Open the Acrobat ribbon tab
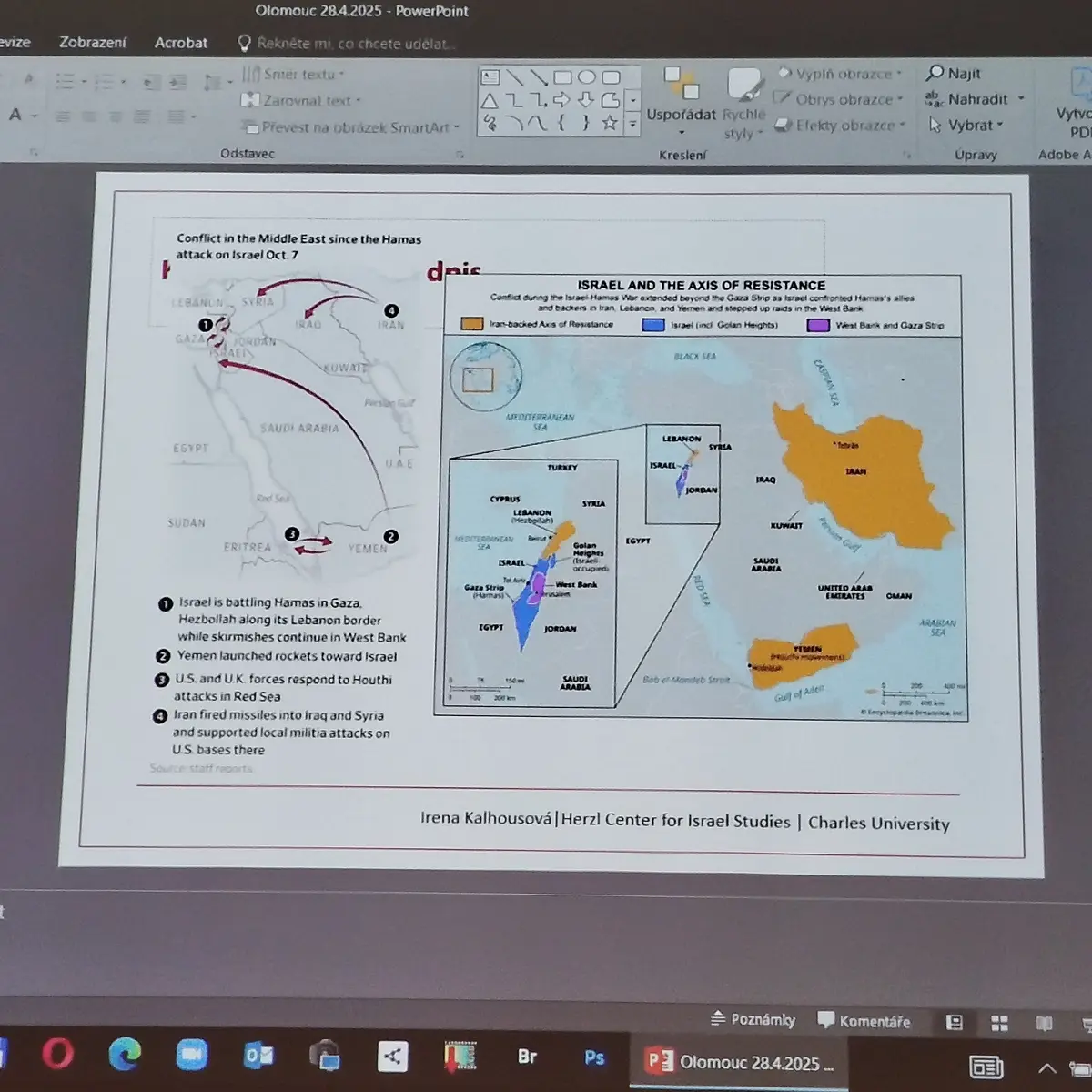This screenshot has width=1092, height=1092. pyautogui.click(x=180, y=43)
